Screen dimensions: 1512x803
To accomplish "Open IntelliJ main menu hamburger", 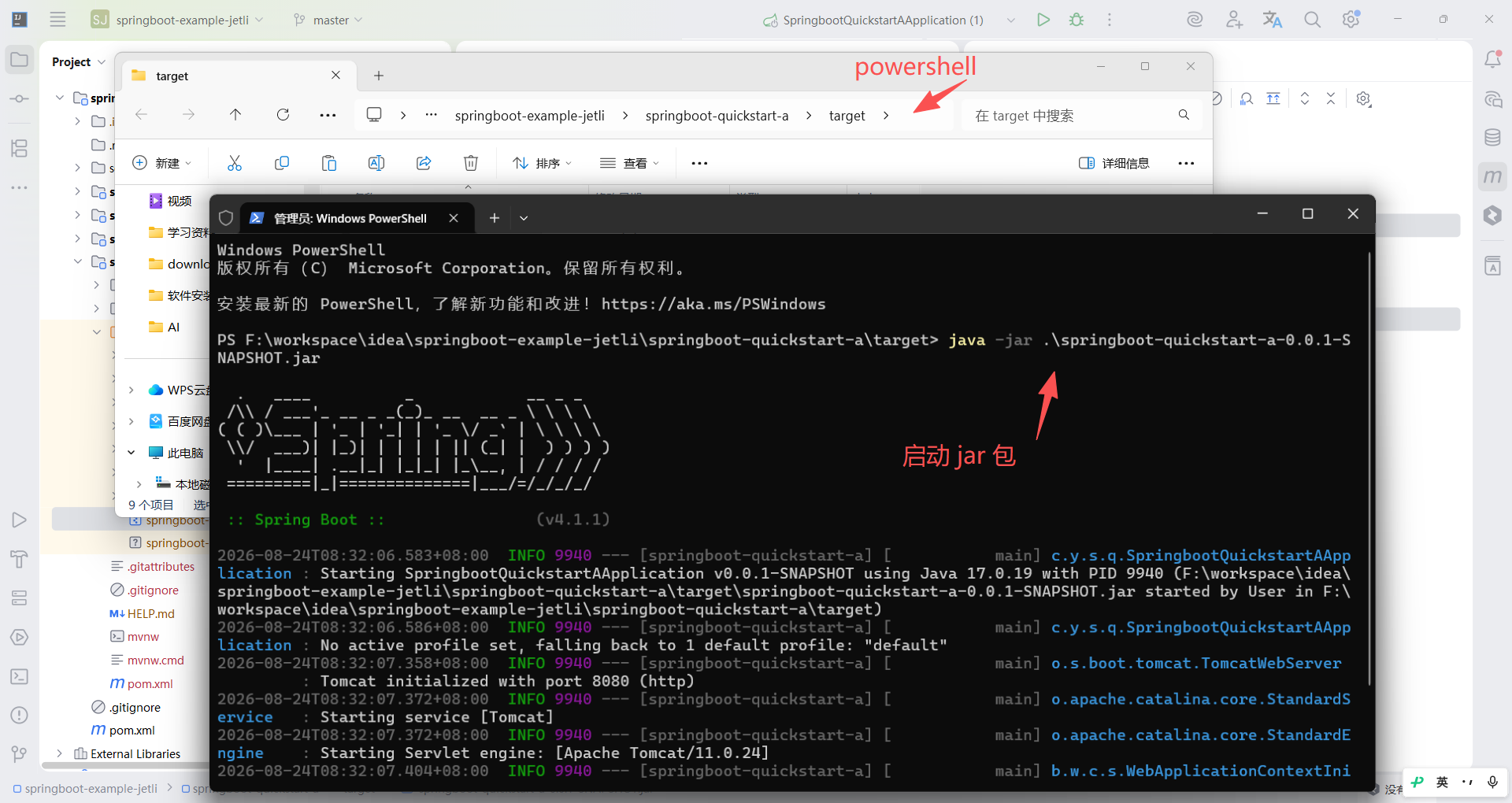I will pos(57,20).
